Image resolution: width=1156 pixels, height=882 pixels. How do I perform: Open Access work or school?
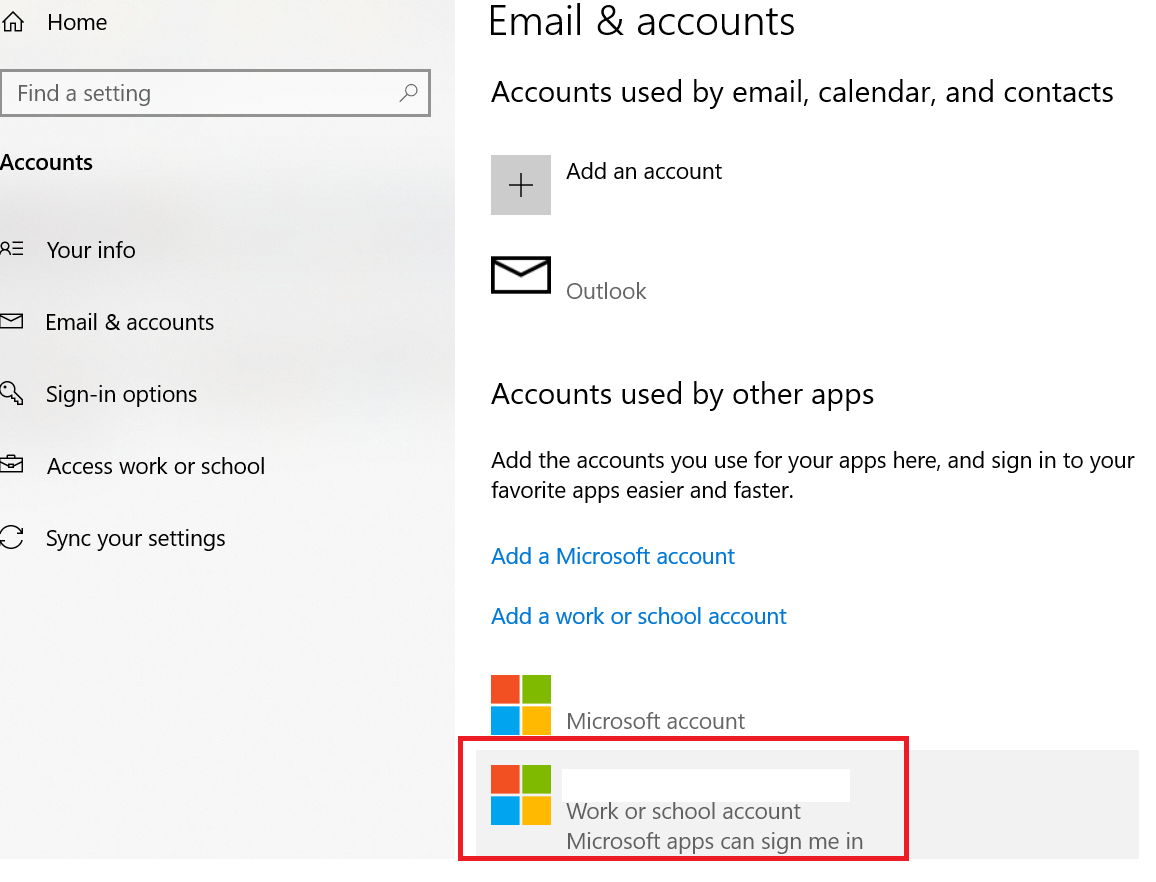[156, 466]
